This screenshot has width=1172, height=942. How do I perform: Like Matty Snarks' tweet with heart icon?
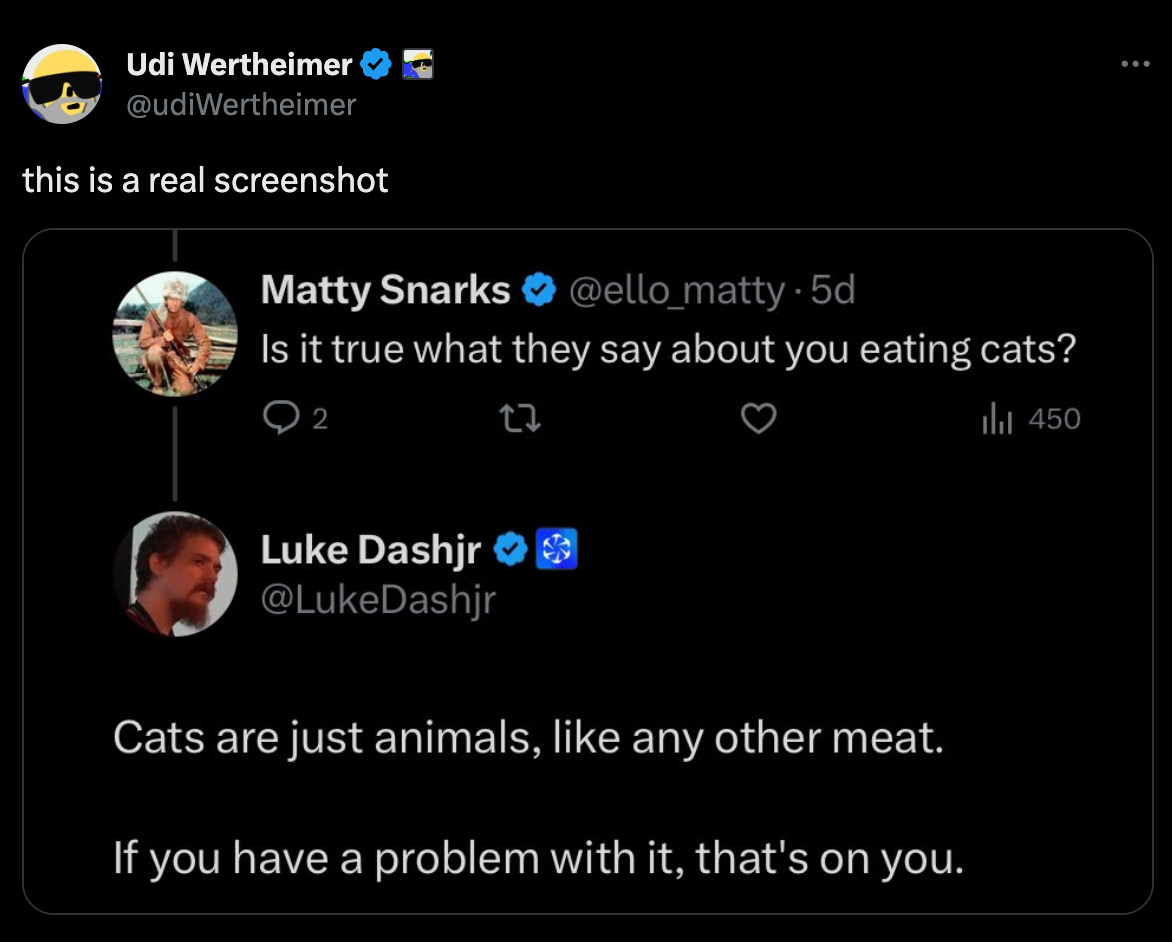(x=759, y=420)
